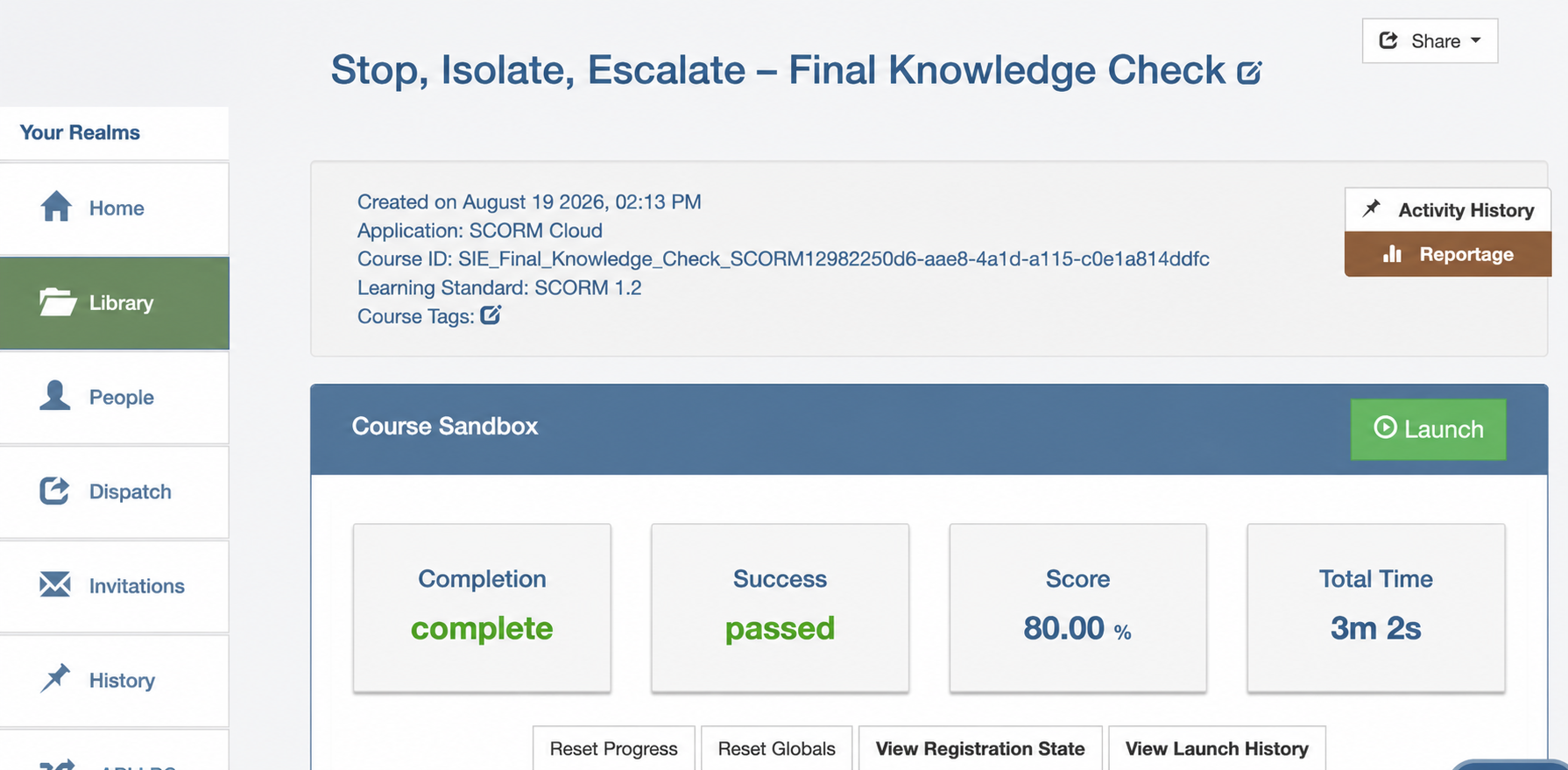Screen dimensions: 1568x770
Task: Click the Reset Progress button
Action: 613,748
